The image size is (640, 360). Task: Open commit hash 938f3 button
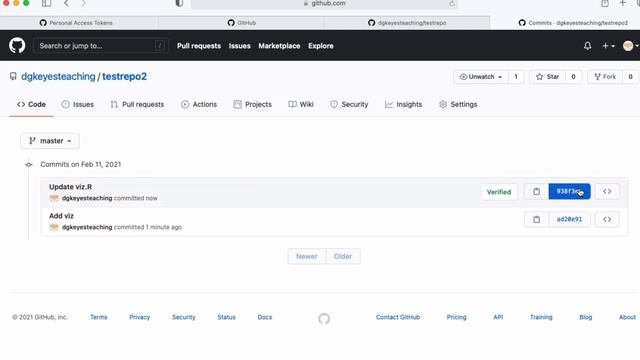[x=569, y=191]
